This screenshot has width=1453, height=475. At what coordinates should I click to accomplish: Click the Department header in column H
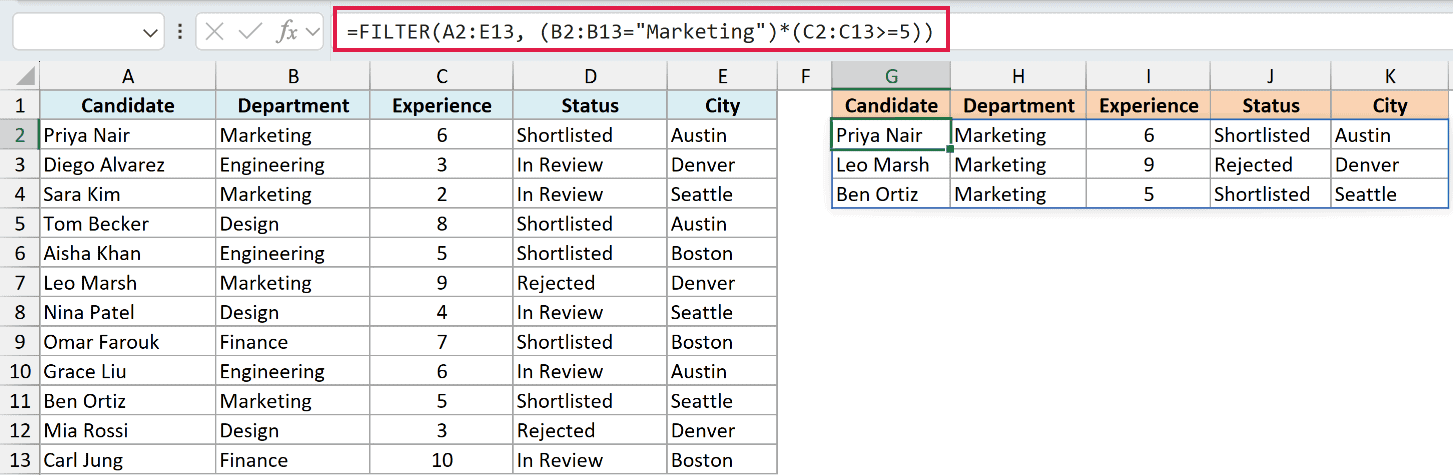pos(1018,105)
